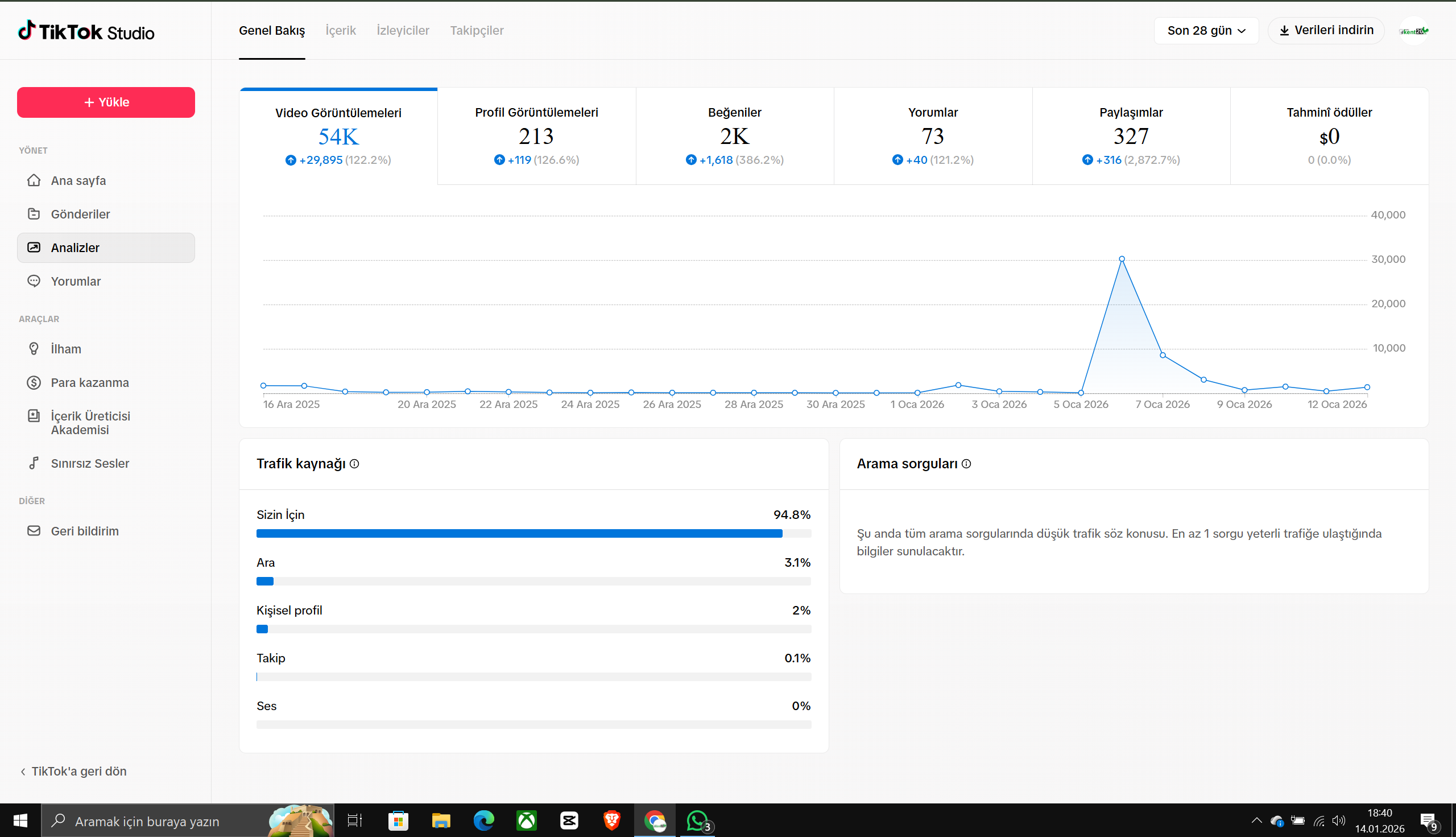This screenshot has width=1456, height=837.
Task: Select the Beğeniler metric card
Action: pyautogui.click(x=734, y=136)
